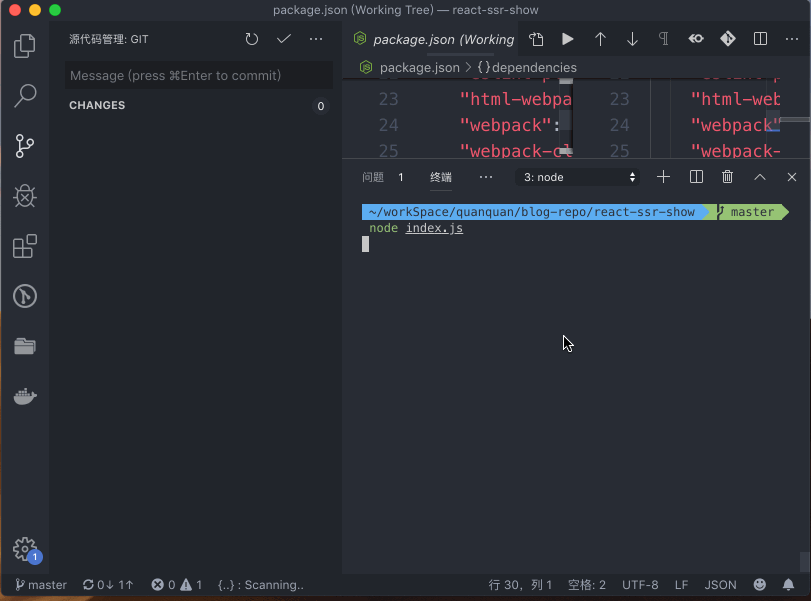Click the index.js link in the terminal
The height and width of the screenshot is (601, 811).
(x=434, y=228)
